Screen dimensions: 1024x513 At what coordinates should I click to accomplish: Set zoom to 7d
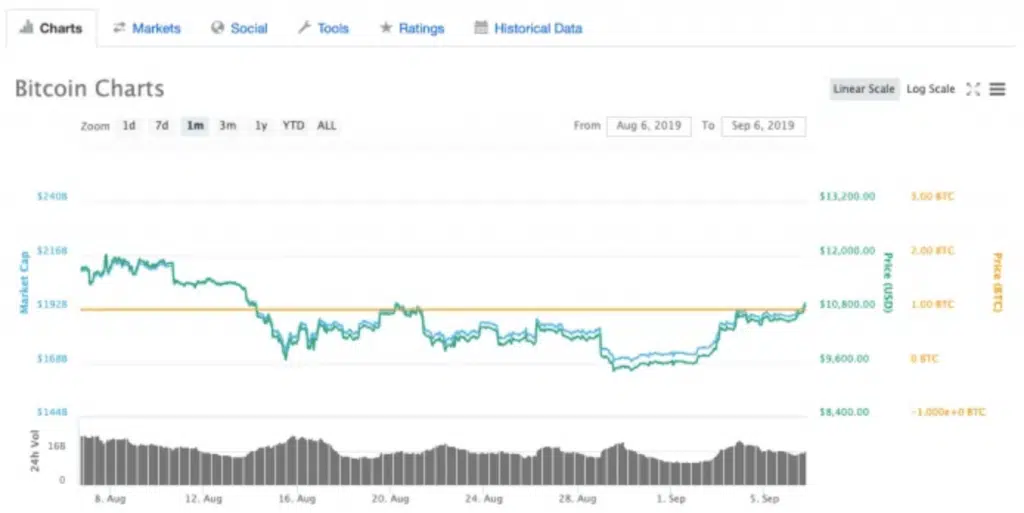pos(161,125)
